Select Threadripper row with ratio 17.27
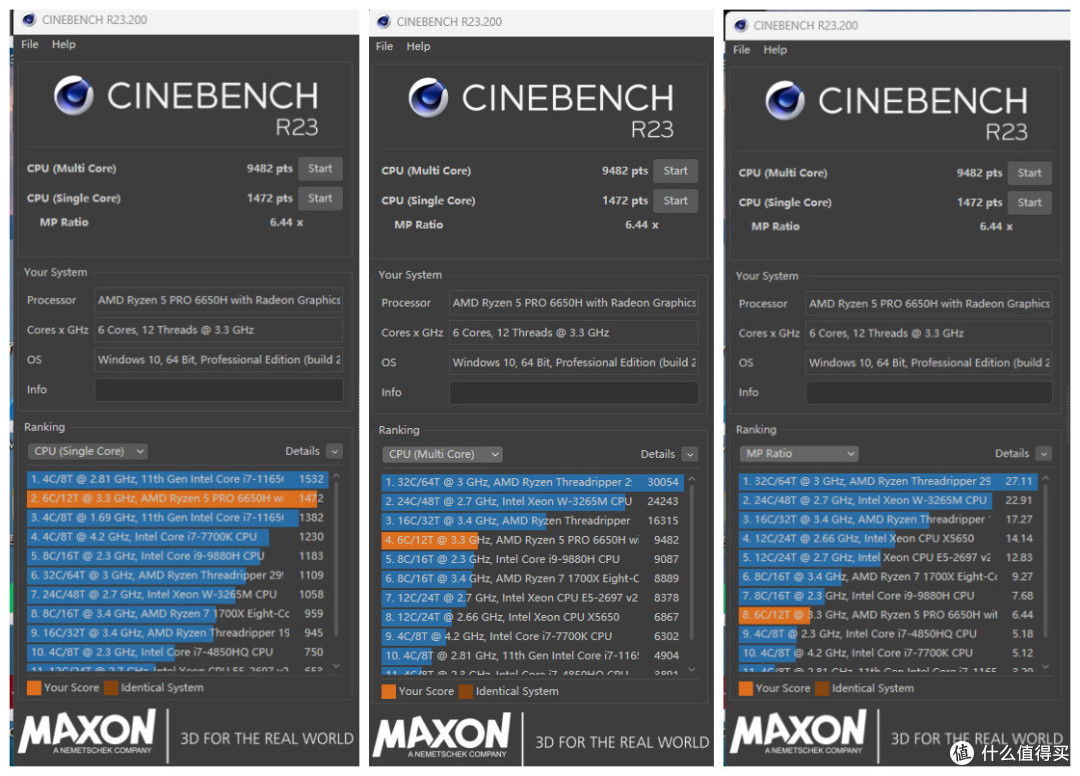The height and width of the screenshot is (776, 1080). (889, 519)
